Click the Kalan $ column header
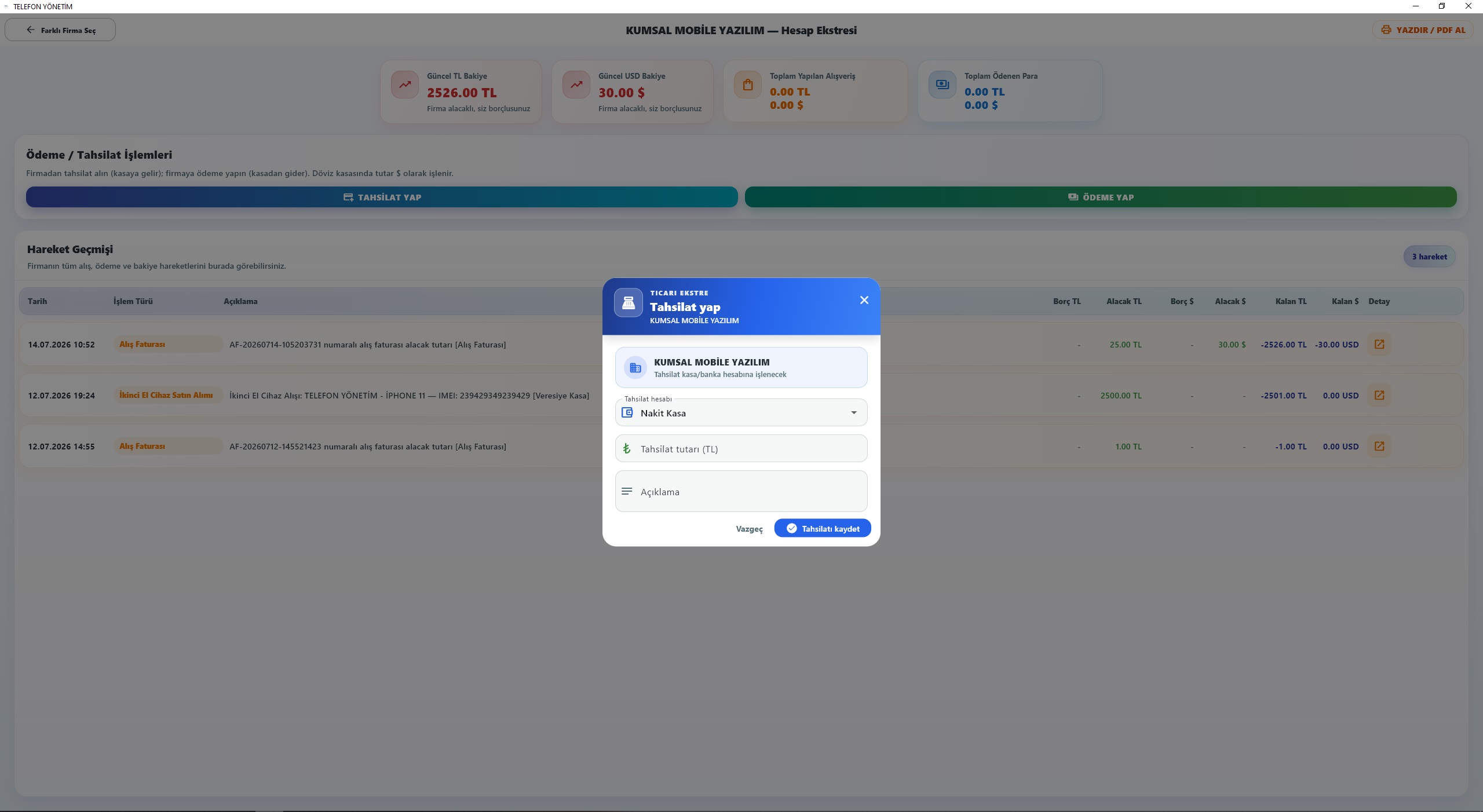Image resolution: width=1483 pixels, height=812 pixels. (x=1345, y=301)
